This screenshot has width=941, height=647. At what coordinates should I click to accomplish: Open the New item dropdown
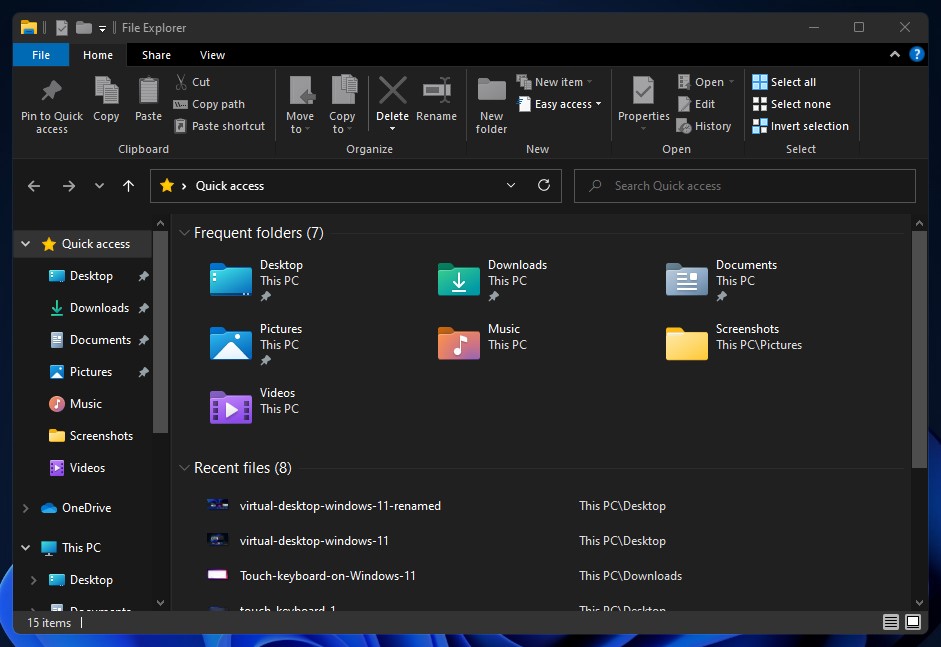pos(555,82)
